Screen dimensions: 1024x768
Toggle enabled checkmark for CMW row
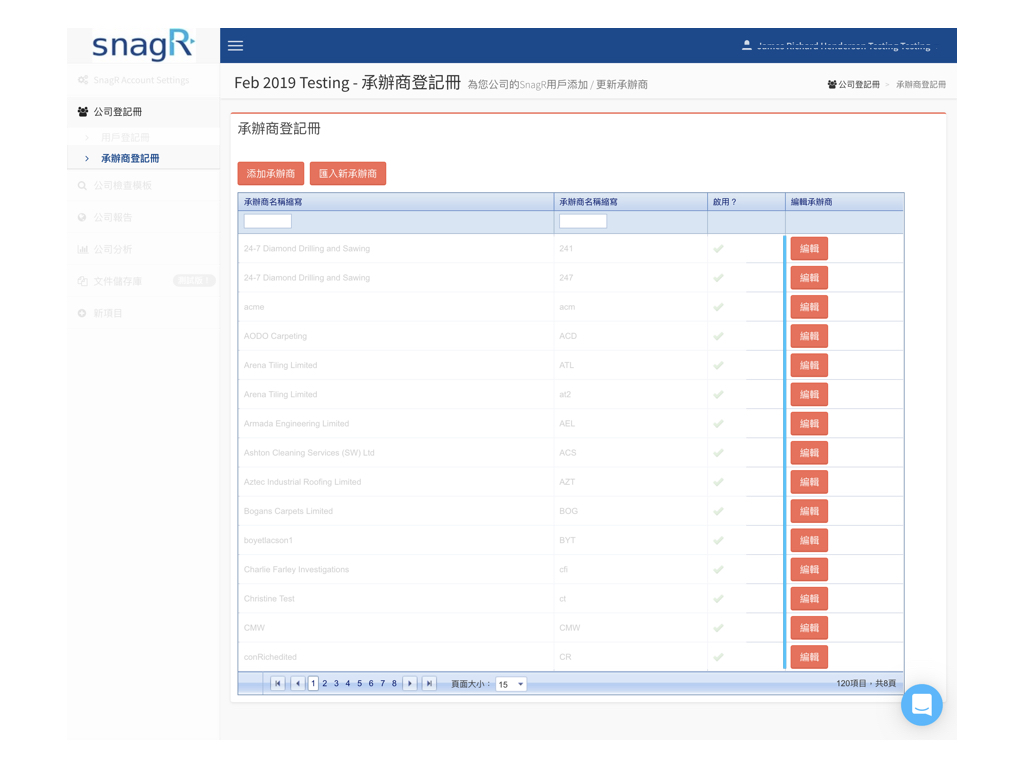[x=718, y=628]
